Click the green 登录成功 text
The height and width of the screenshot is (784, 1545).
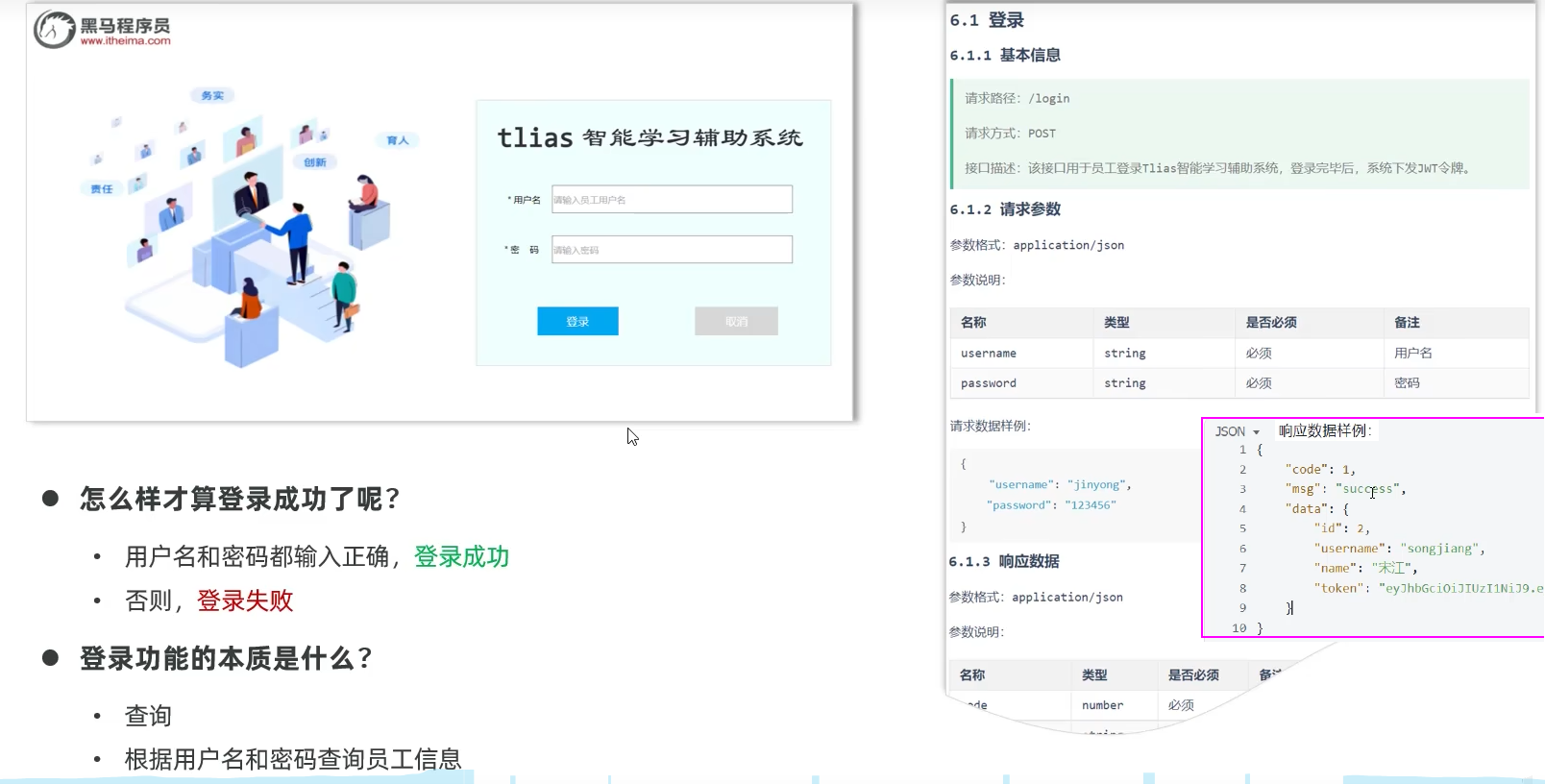[x=461, y=557]
